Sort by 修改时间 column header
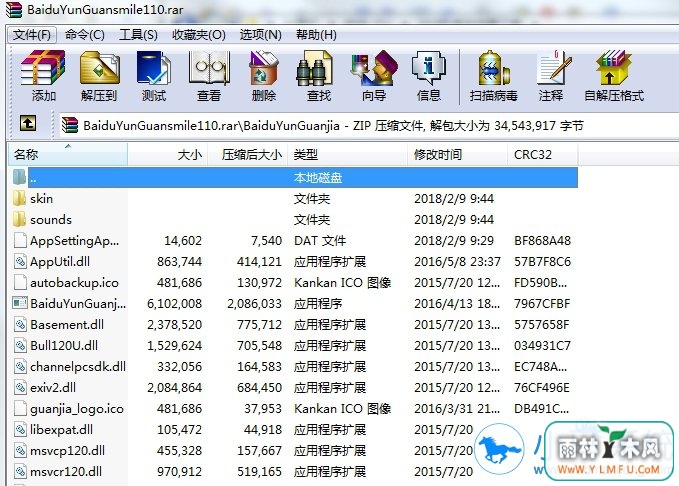 pyautogui.click(x=457, y=155)
